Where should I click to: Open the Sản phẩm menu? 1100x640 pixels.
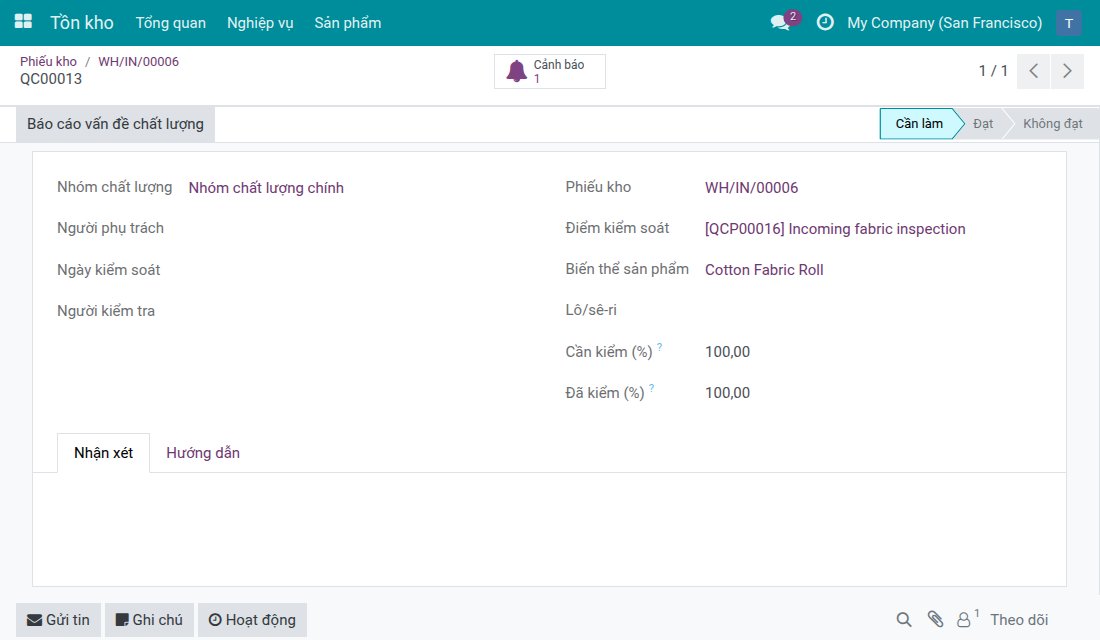pyautogui.click(x=348, y=23)
